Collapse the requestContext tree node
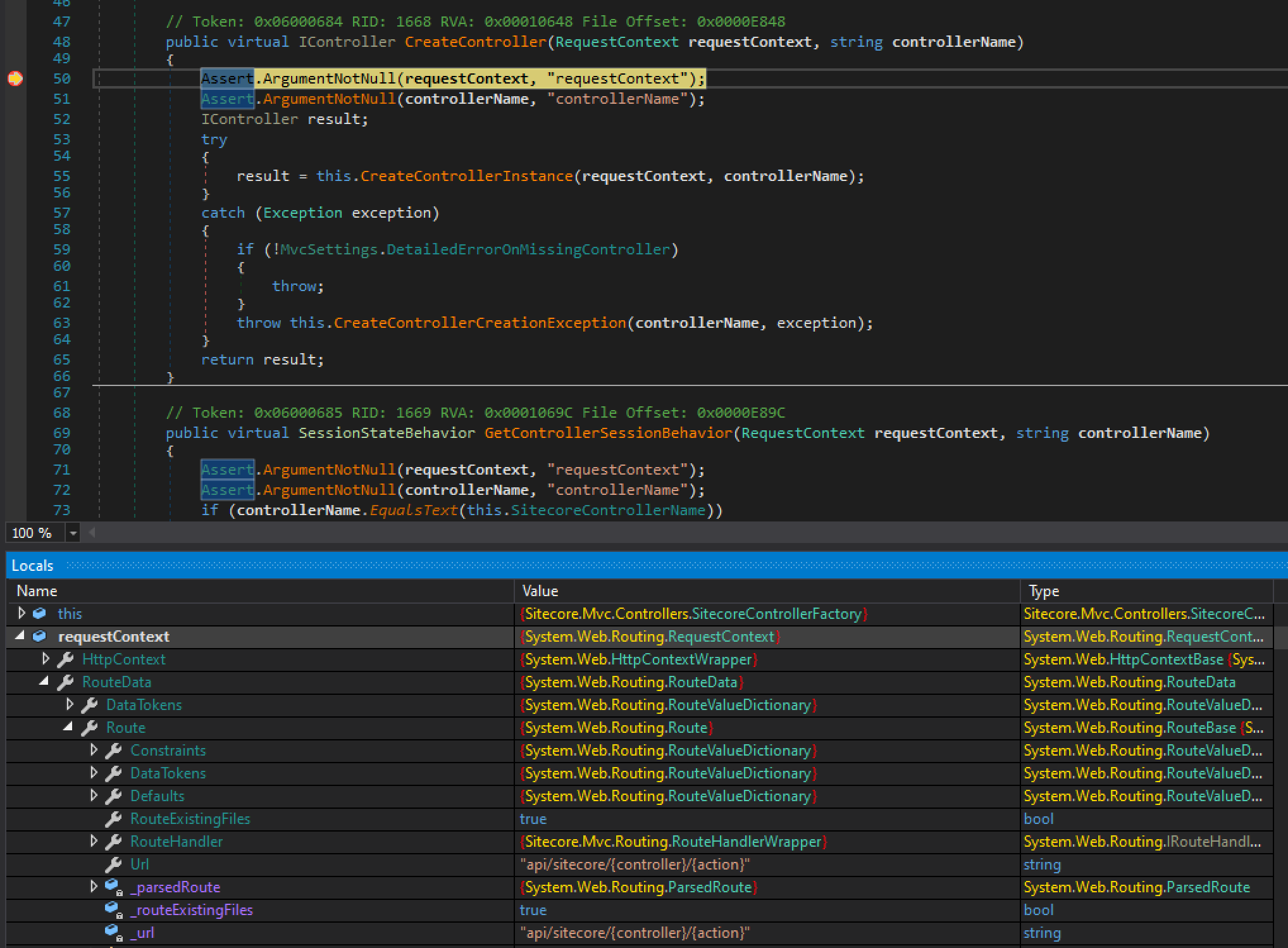Viewport: 1288px width, 948px height. click(21, 636)
